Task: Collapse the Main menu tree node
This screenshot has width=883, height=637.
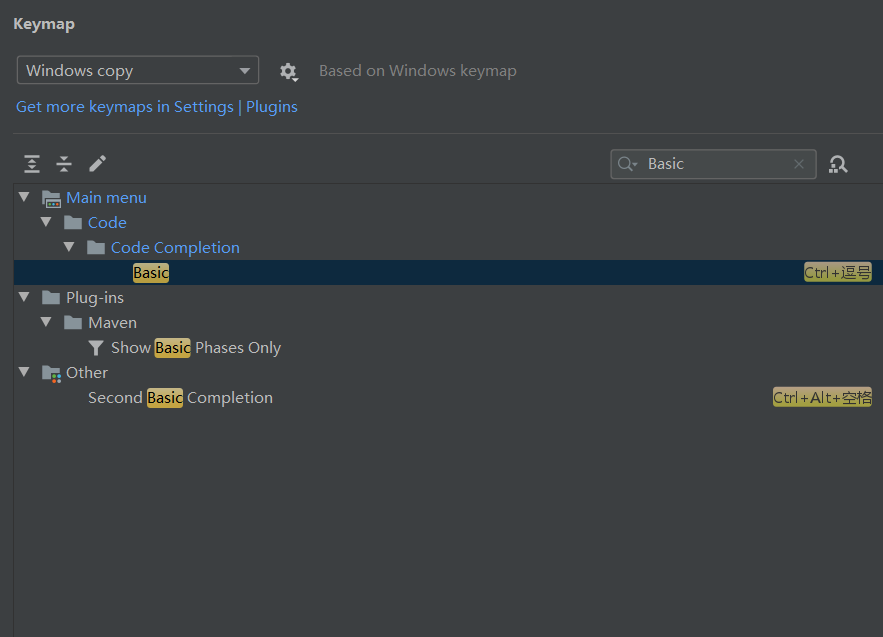Action: [x=24, y=198]
